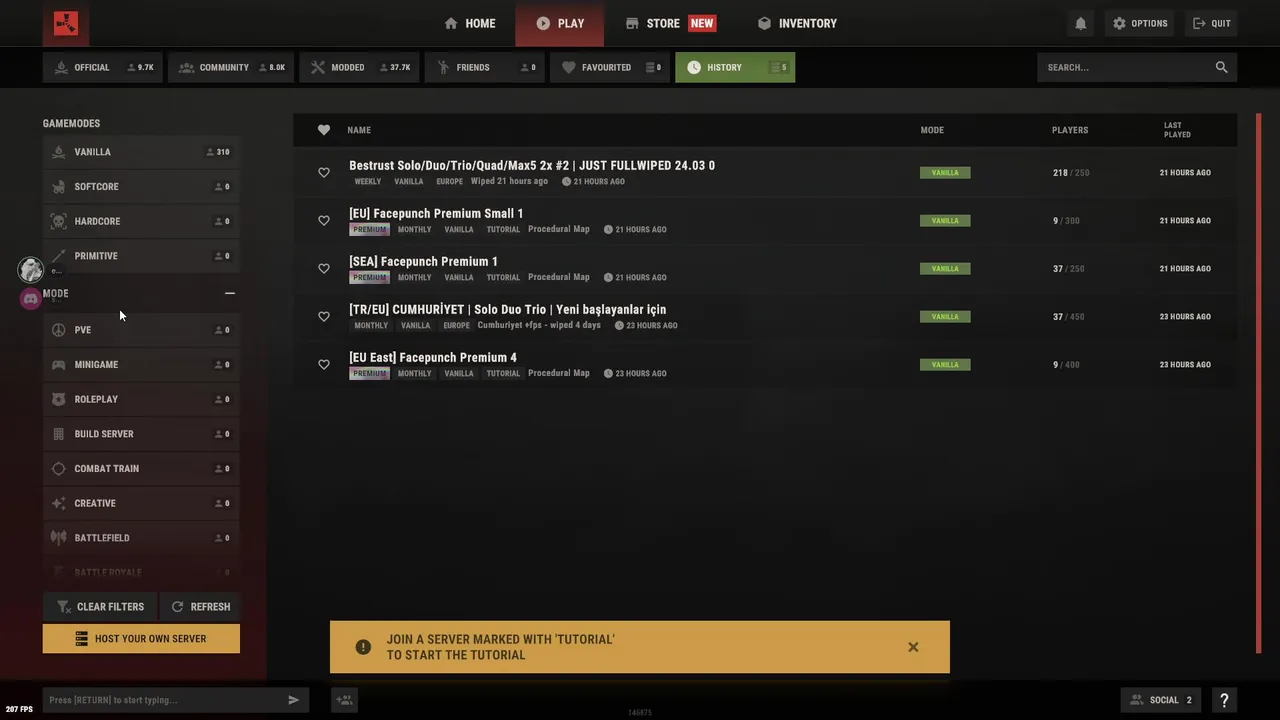Click search magnifier icon

point(1221,67)
